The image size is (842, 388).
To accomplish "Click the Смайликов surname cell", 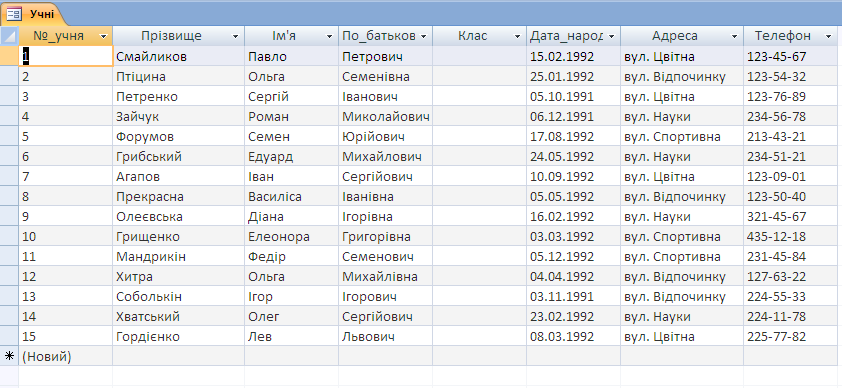I will [178, 56].
